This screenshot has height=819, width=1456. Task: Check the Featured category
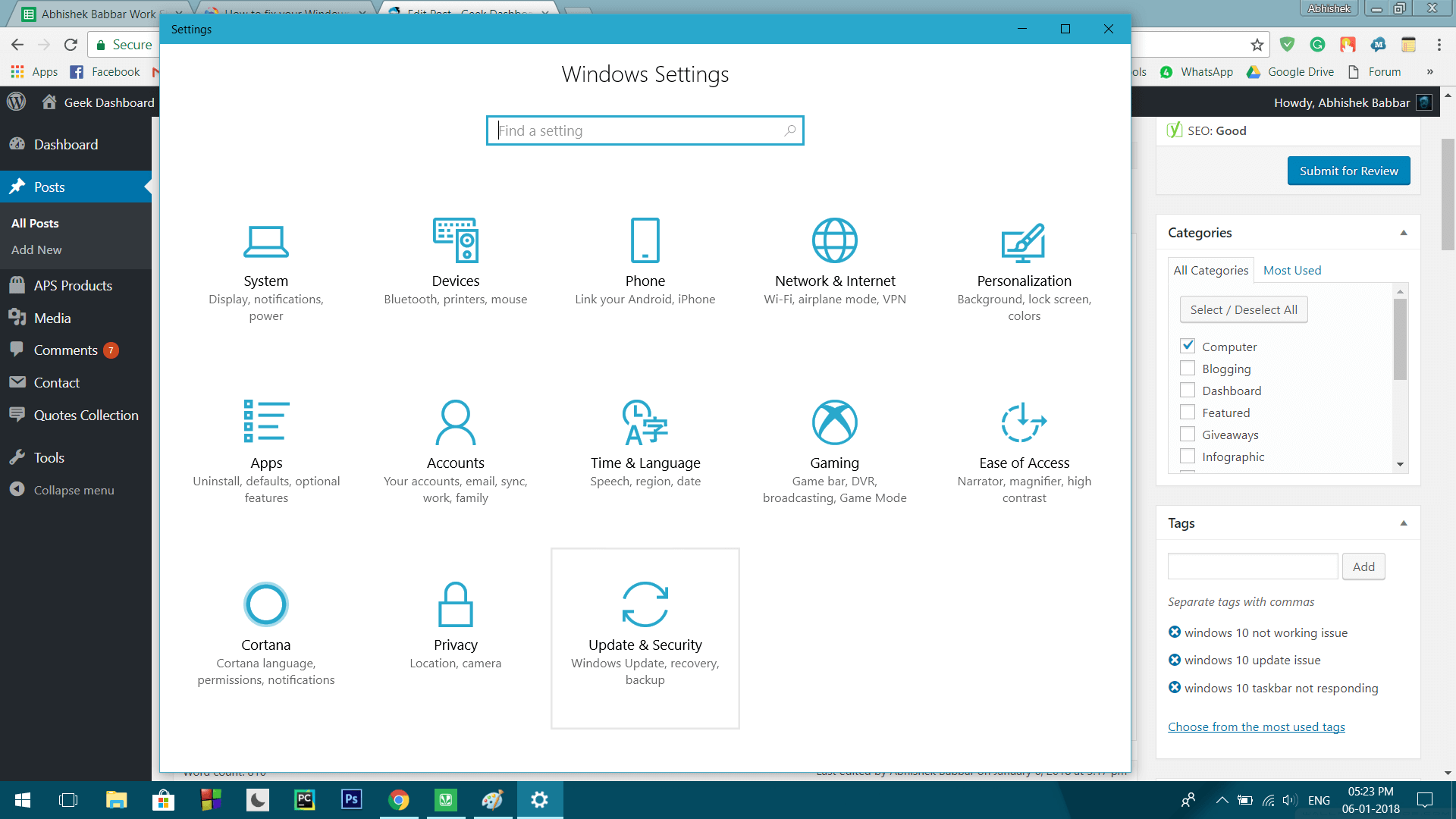[1187, 412]
